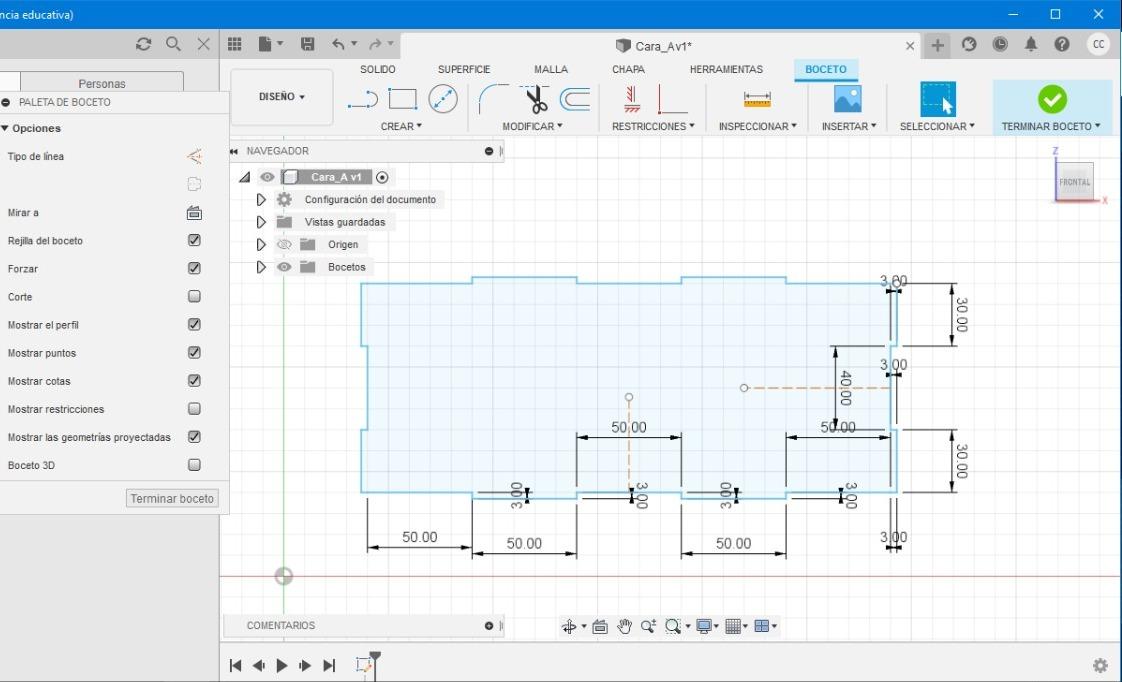Choose the Fillet (empalme) tool
The height and width of the screenshot is (682, 1122).
click(x=493, y=99)
